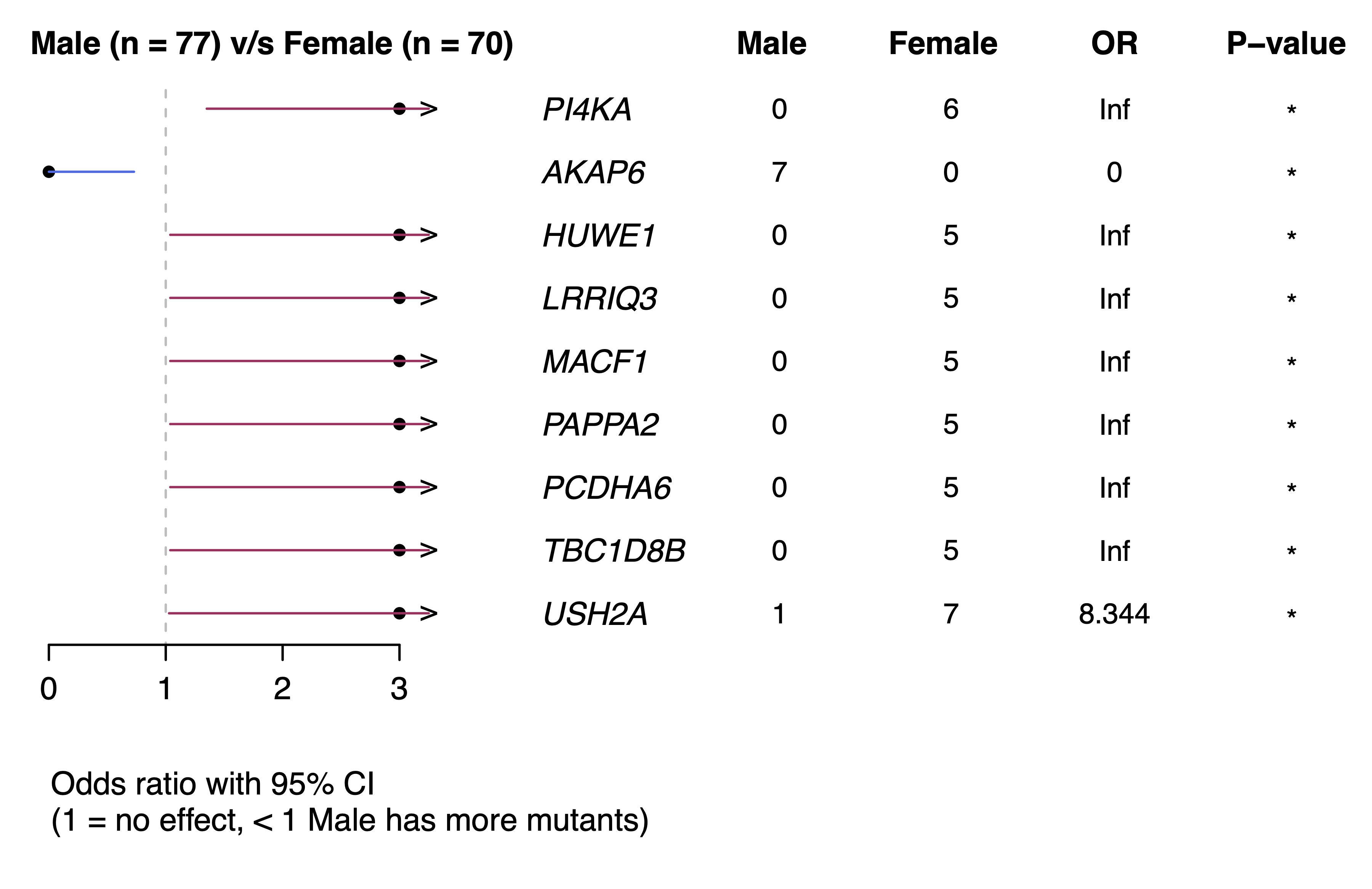Select the HUWE1 gene name
The image size is (1372, 889).
coord(599,236)
